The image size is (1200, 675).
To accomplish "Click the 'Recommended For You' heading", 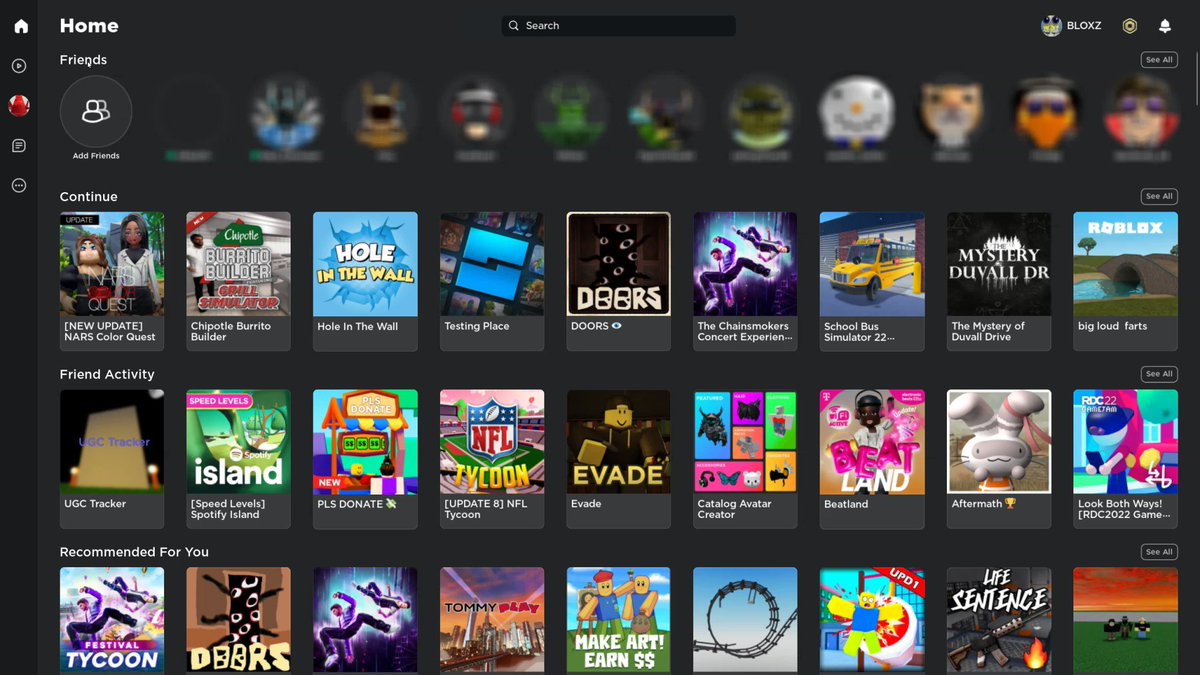I will tap(134, 552).
